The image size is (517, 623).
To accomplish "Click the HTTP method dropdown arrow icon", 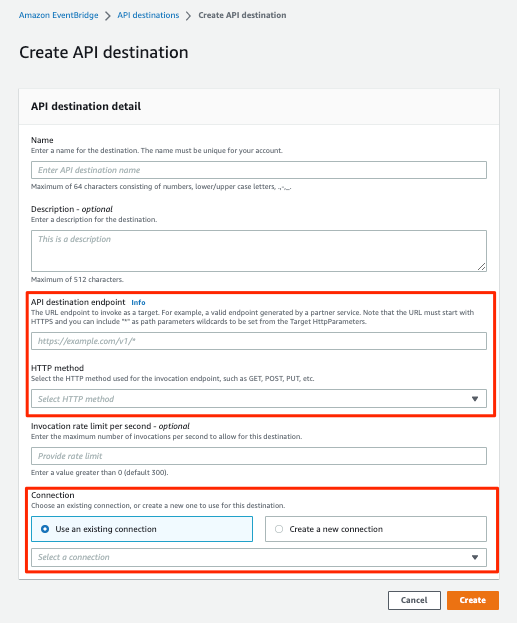I will (475, 399).
